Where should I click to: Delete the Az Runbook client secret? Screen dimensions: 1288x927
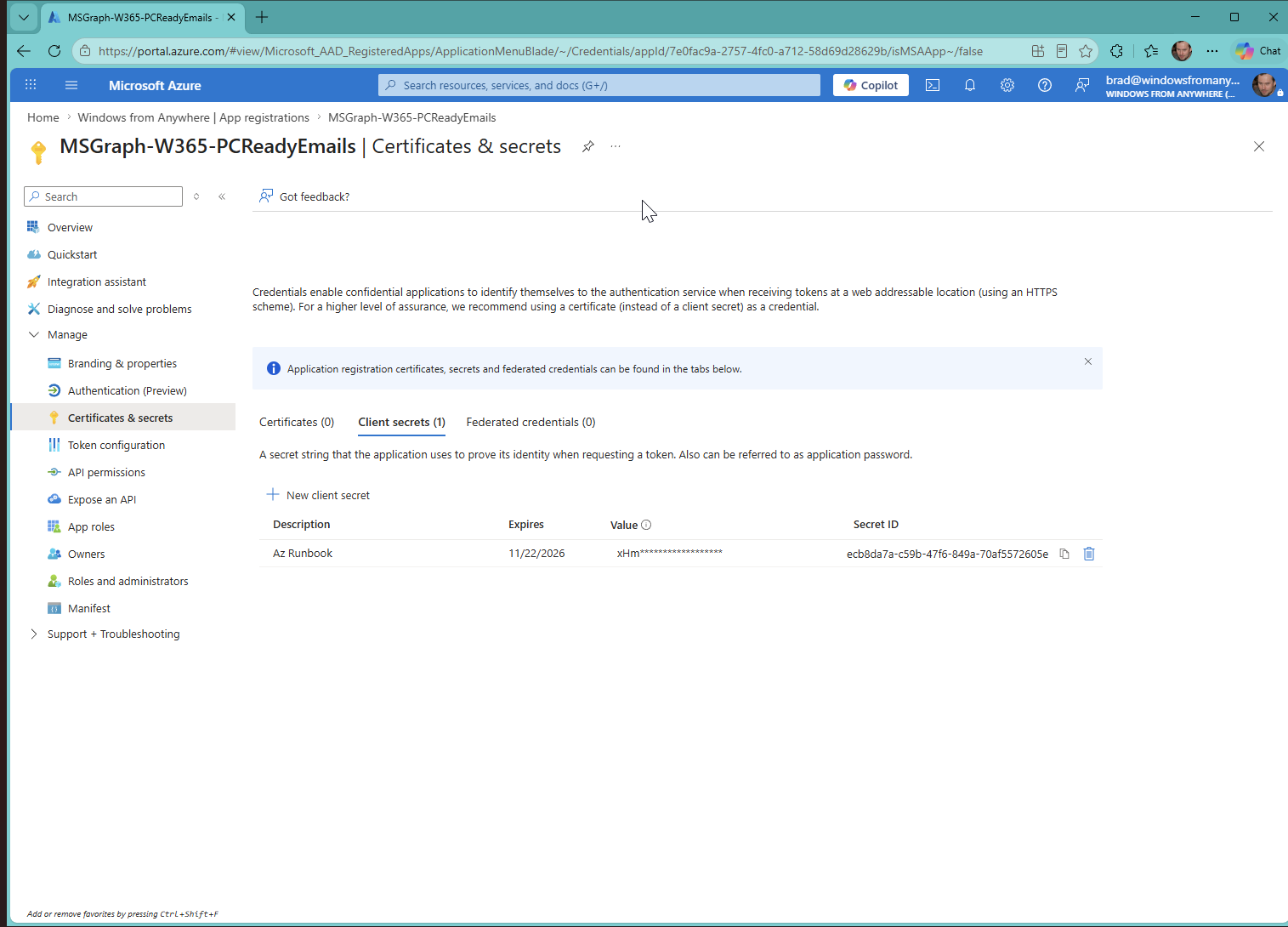(1089, 554)
